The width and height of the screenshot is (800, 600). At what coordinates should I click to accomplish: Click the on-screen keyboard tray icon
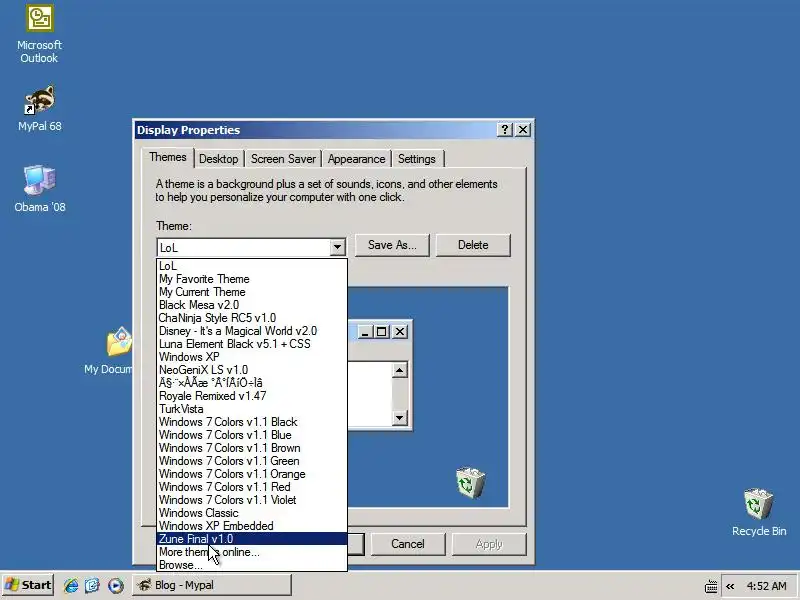point(711,586)
